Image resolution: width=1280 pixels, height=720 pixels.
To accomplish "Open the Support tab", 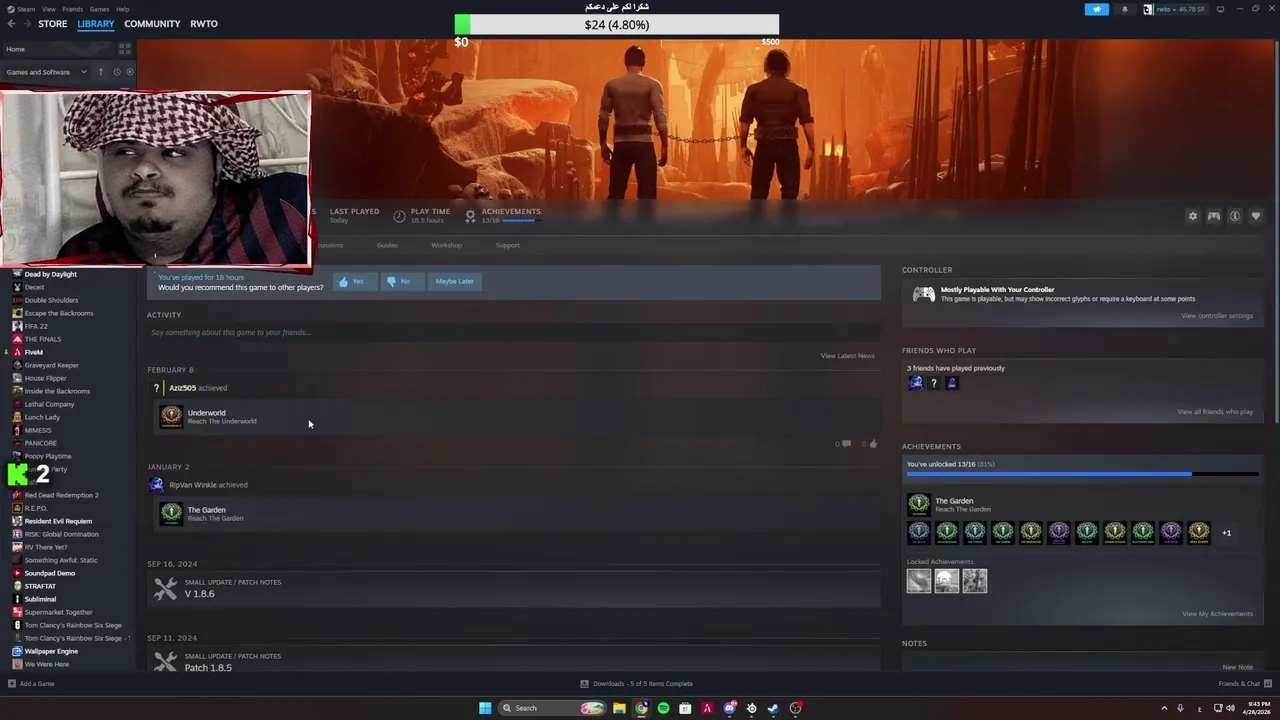I will click(508, 245).
